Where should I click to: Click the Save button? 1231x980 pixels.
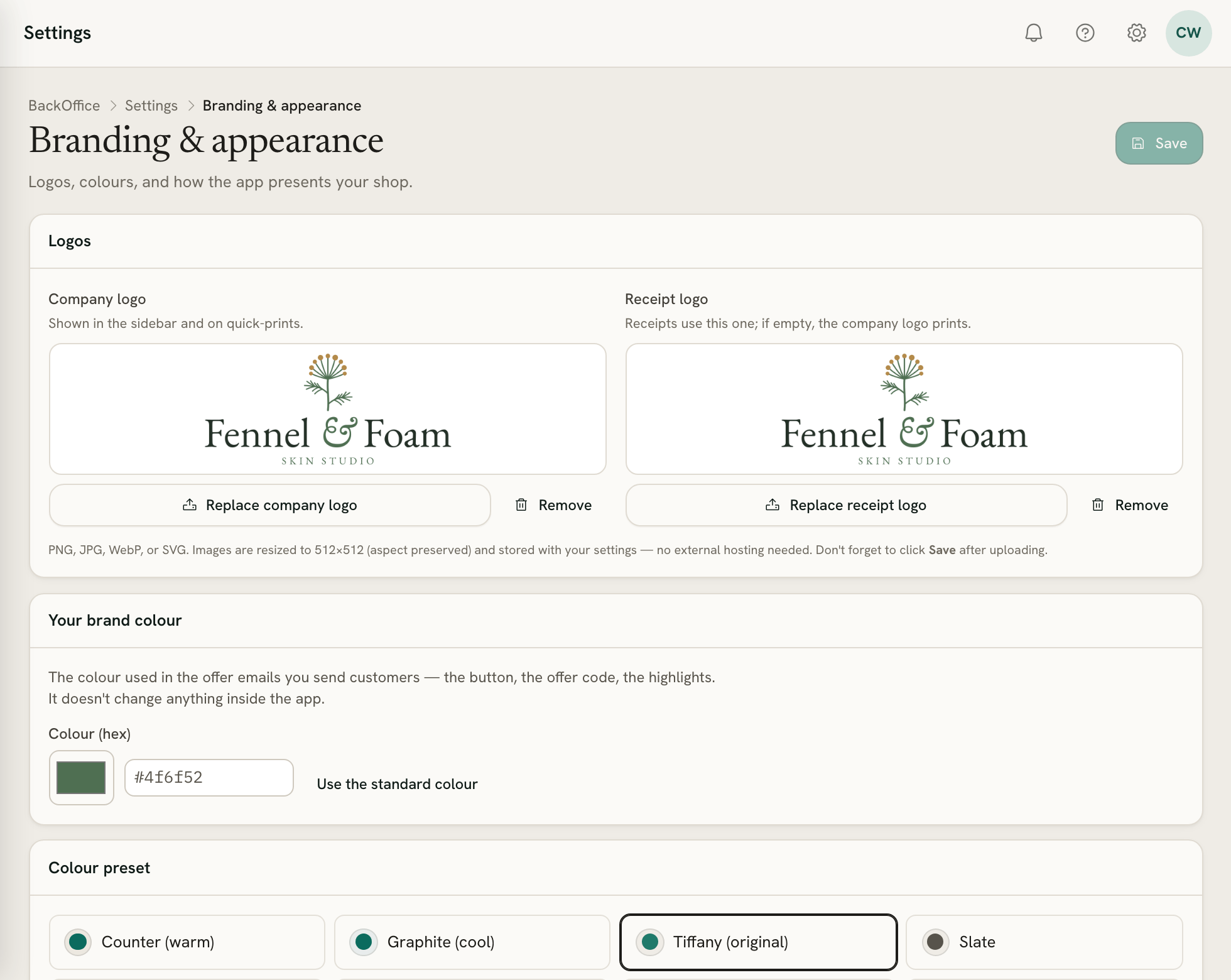click(1159, 143)
